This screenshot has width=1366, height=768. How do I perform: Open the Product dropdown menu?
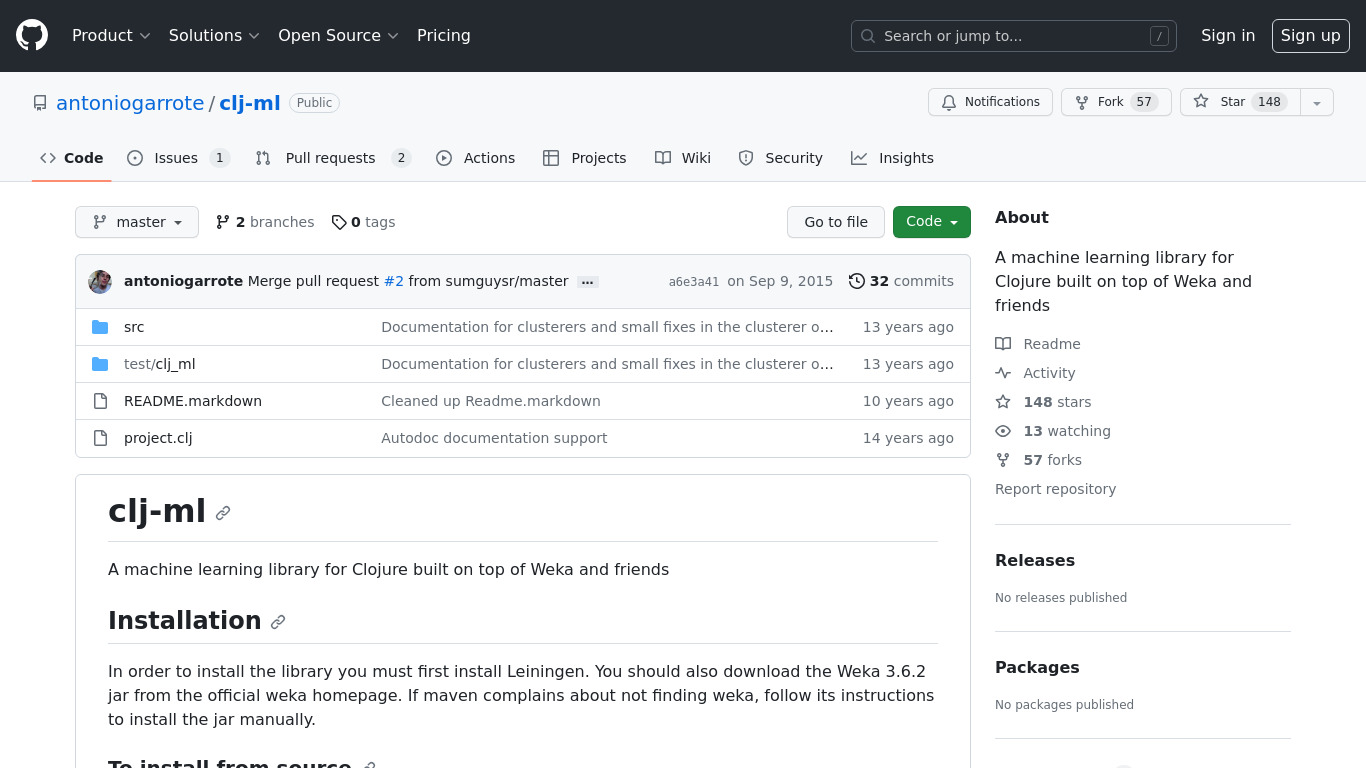pos(111,35)
